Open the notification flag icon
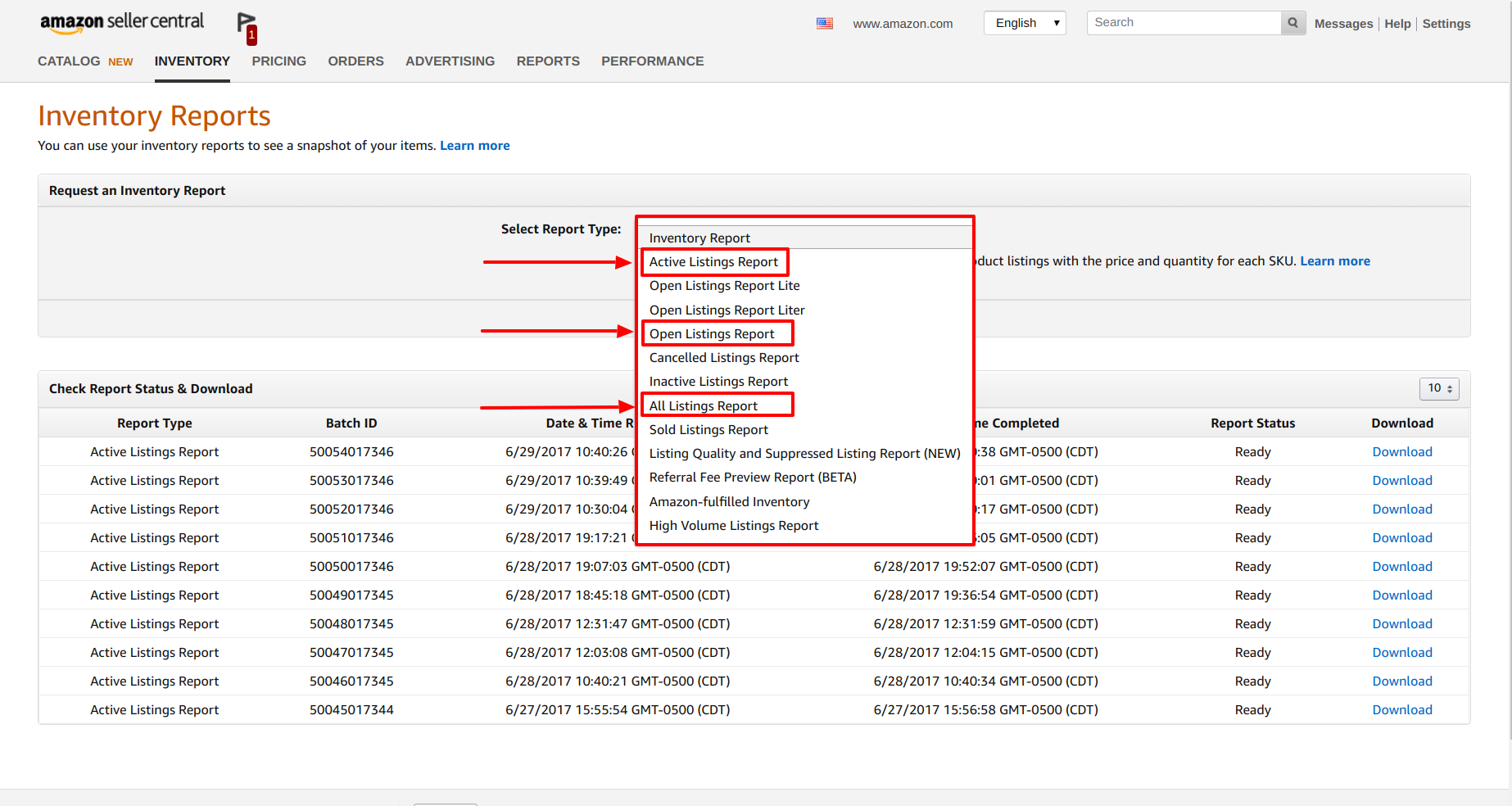The image size is (1512, 806). coord(247,28)
